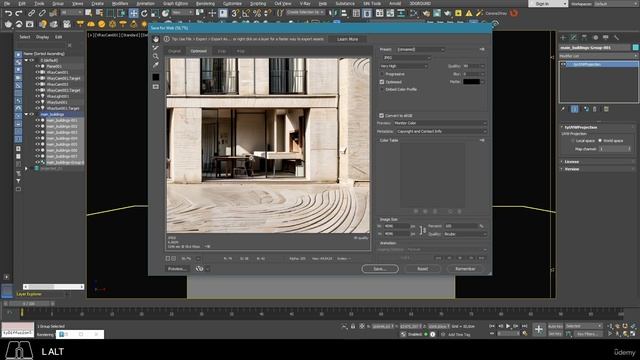
Task: Select the Select and Link chain icon
Action: (31, 13)
